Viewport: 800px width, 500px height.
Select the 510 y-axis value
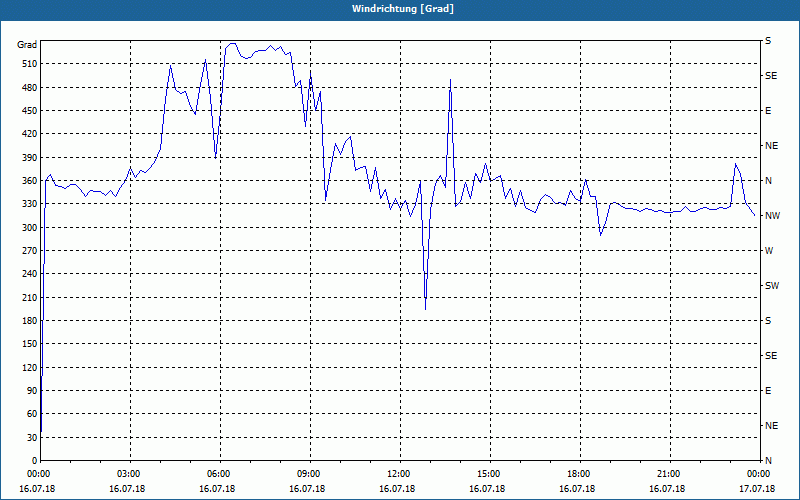point(31,64)
